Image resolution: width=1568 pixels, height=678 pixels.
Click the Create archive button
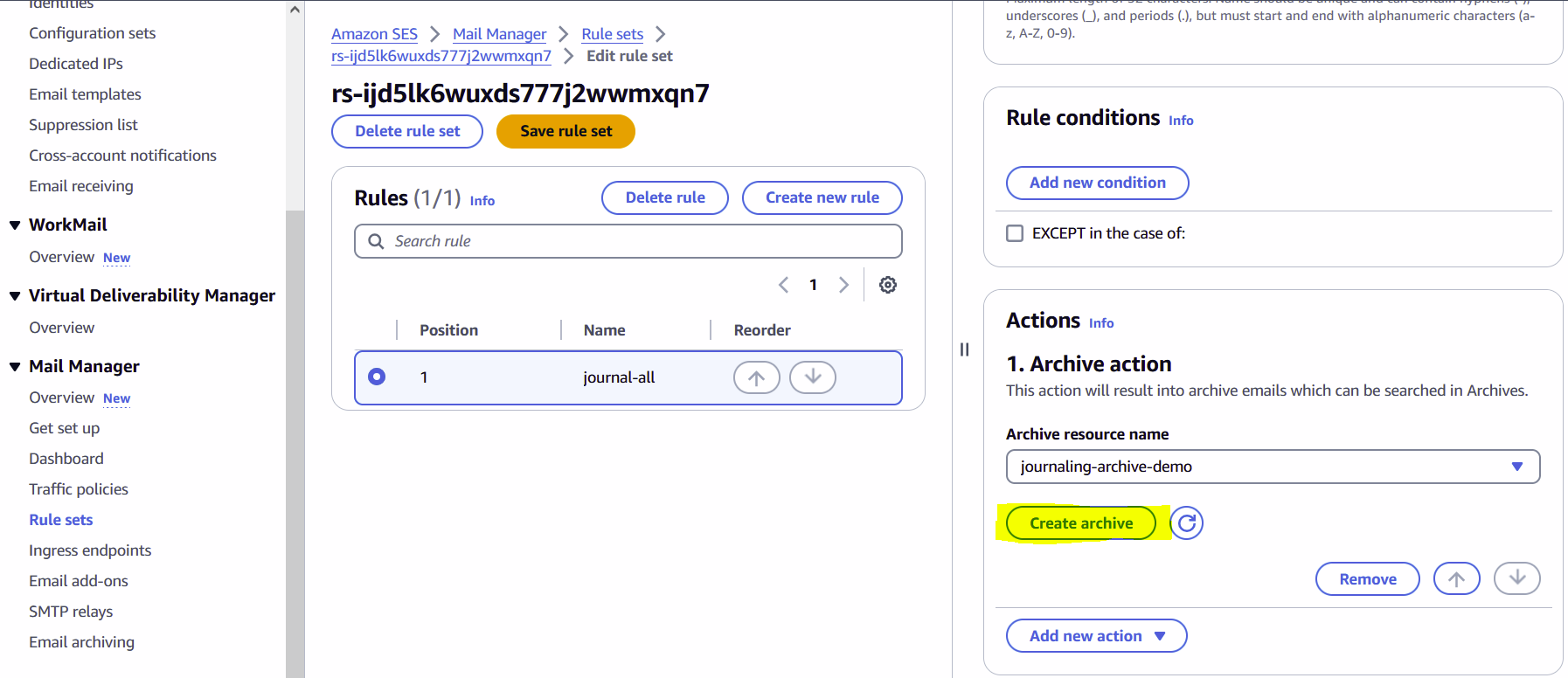(1081, 523)
